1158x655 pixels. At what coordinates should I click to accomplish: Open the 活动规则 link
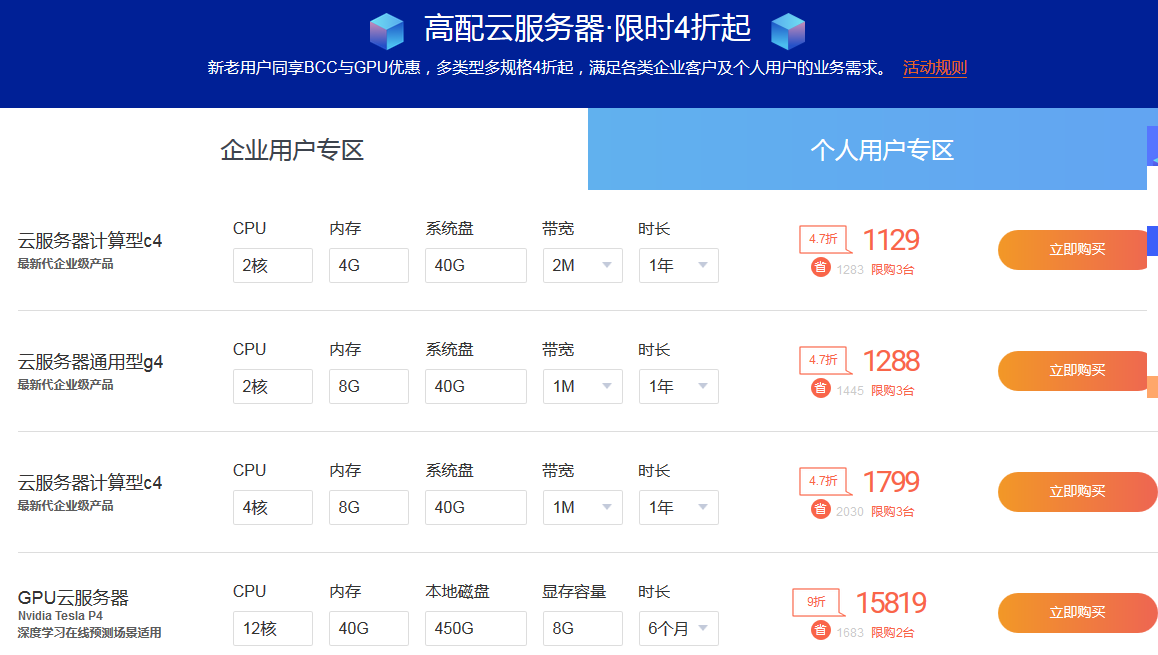coord(934,68)
